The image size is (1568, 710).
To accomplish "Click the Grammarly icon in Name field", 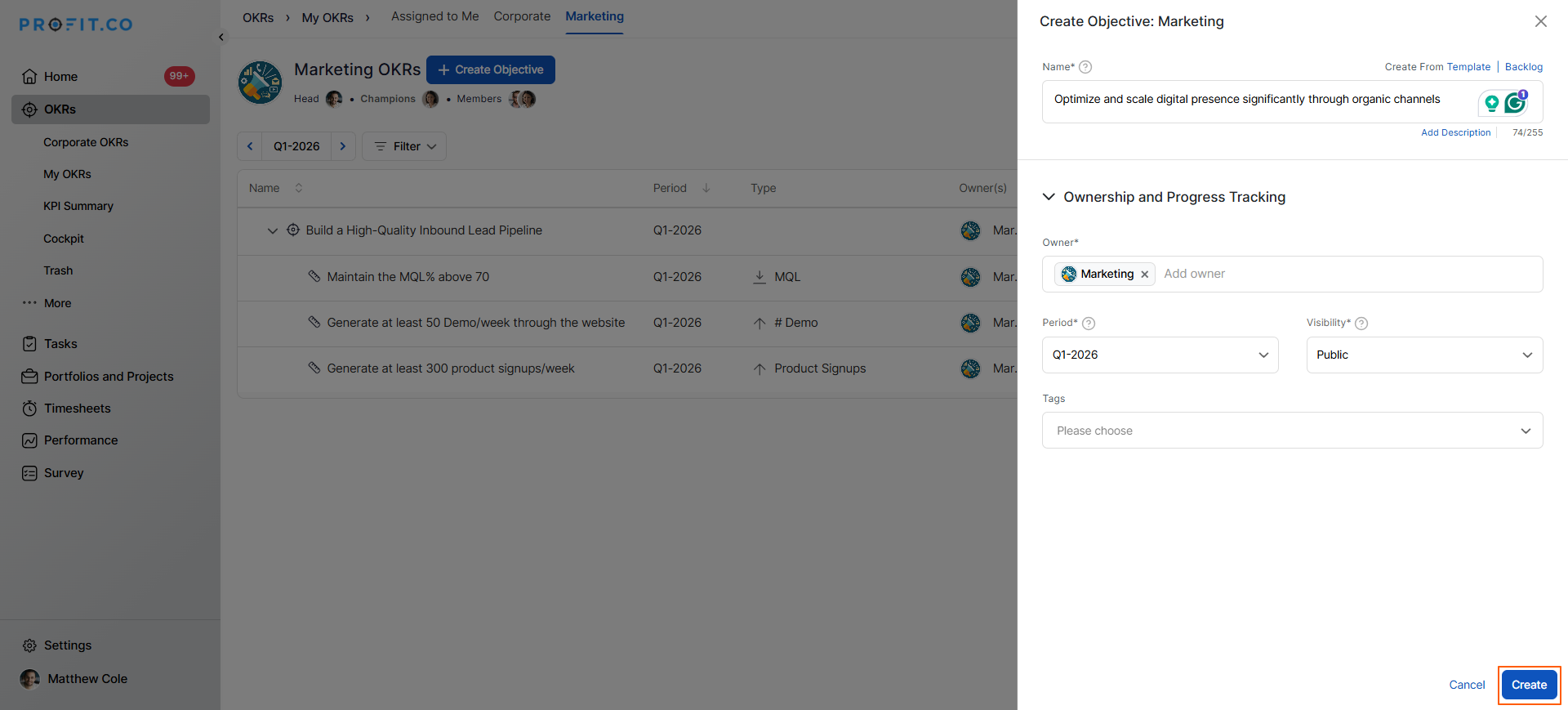I will pos(1515,103).
